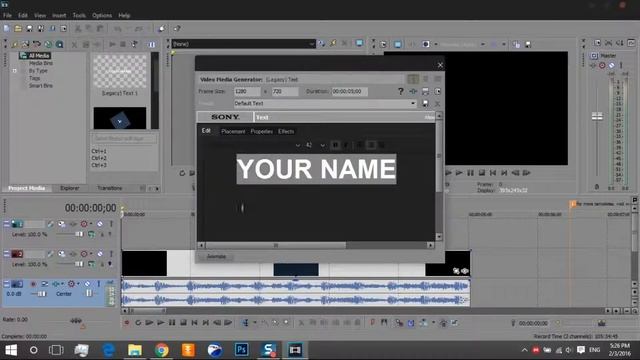The height and width of the screenshot is (360, 640).
Task: Click the Undo arrow in main toolbar
Action: pos(118,29)
